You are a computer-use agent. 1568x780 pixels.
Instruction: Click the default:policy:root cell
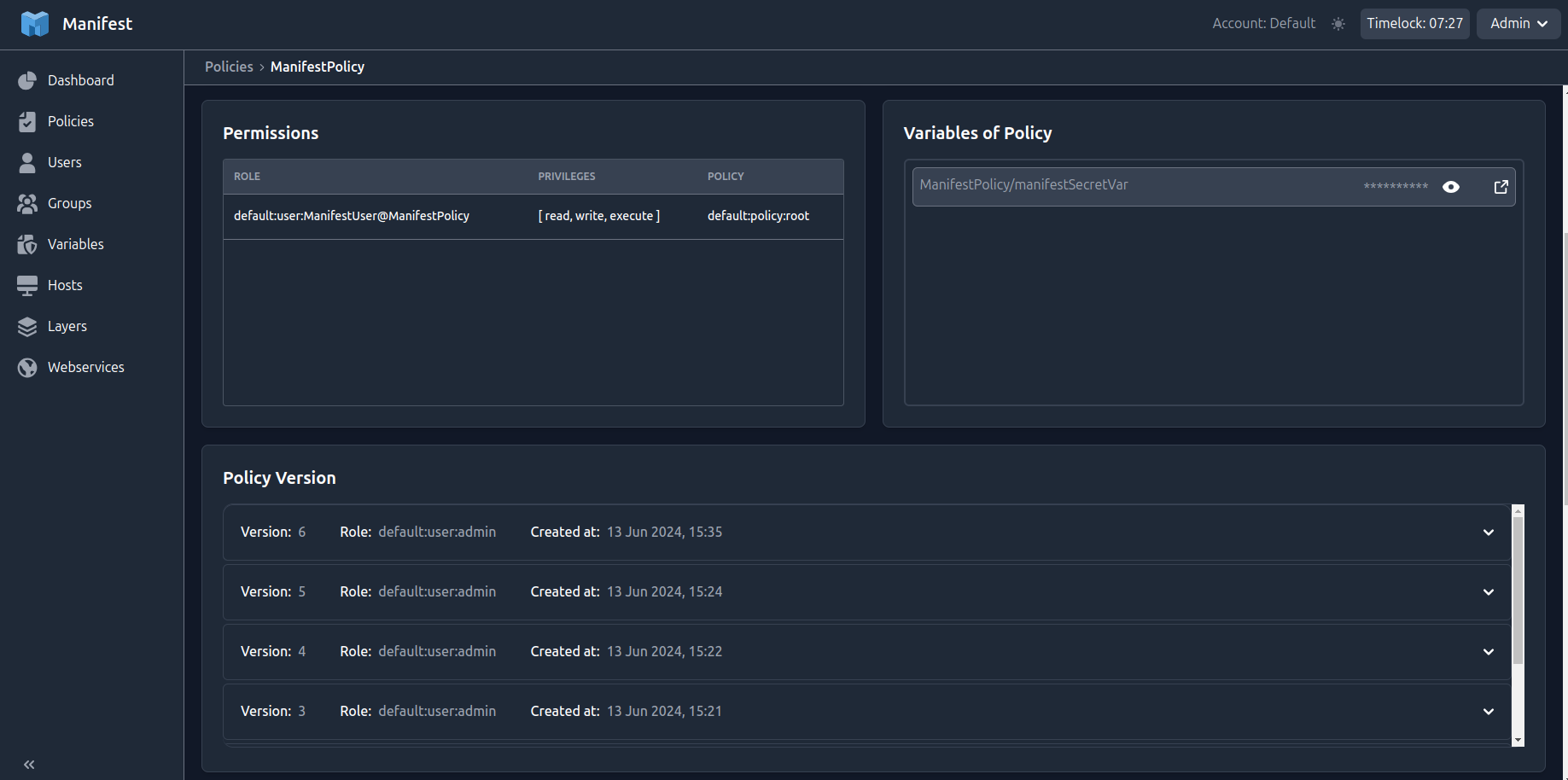pos(758,216)
